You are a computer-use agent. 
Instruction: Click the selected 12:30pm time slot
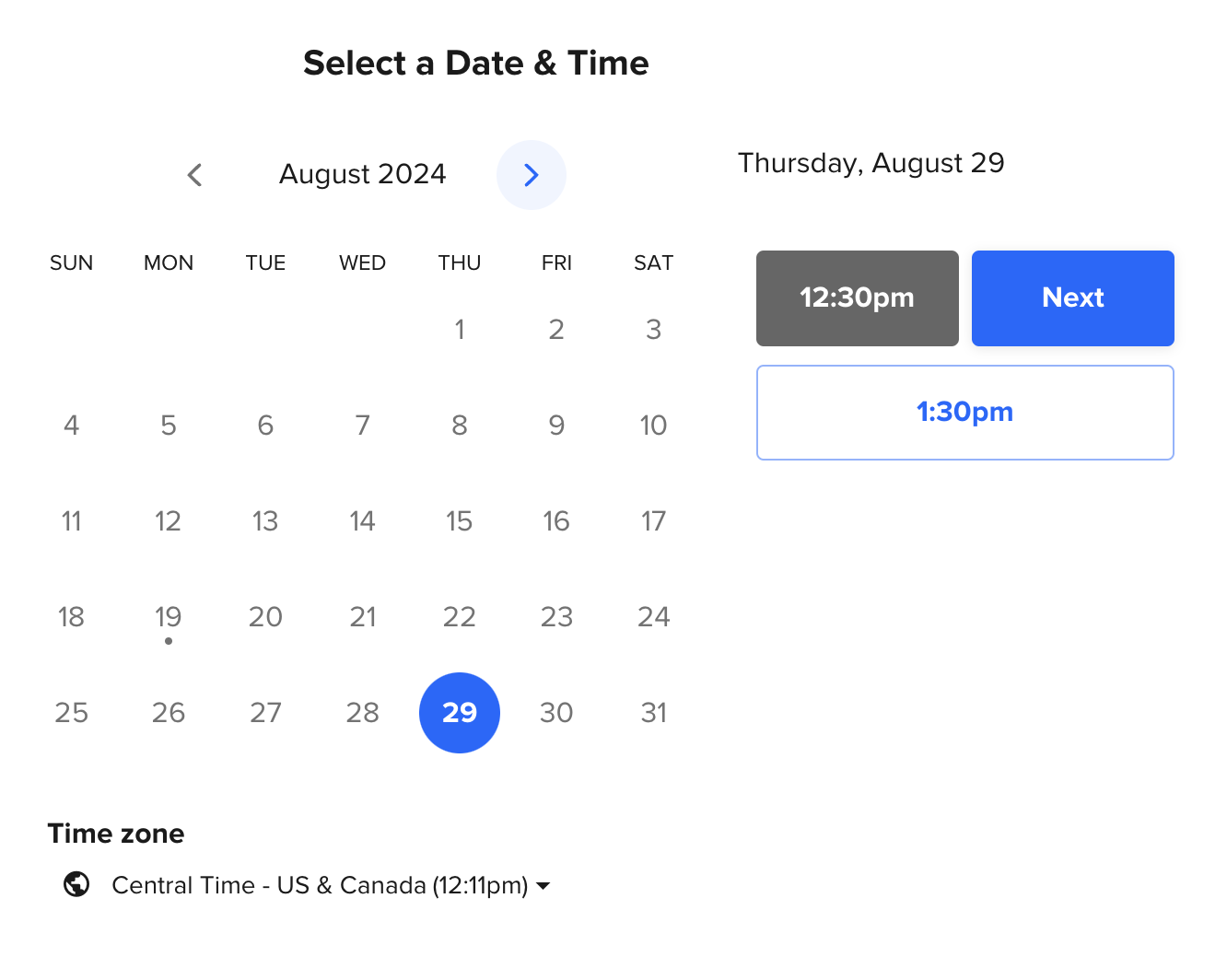tap(857, 298)
